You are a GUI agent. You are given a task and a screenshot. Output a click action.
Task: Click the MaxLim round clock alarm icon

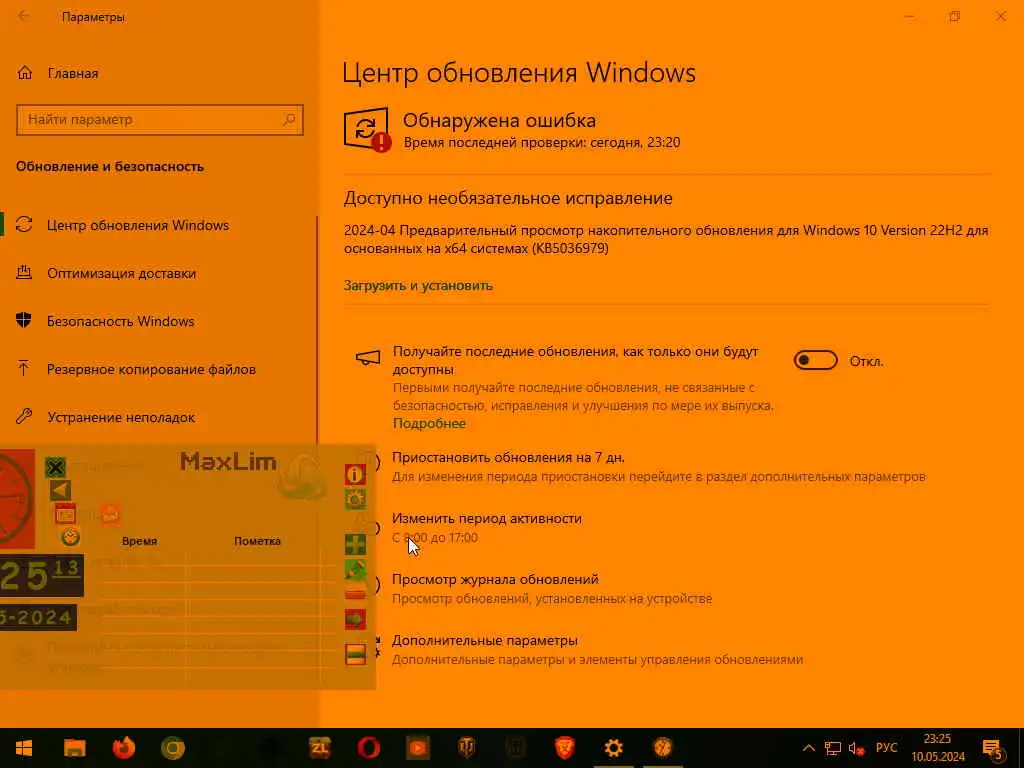click(71, 537)
